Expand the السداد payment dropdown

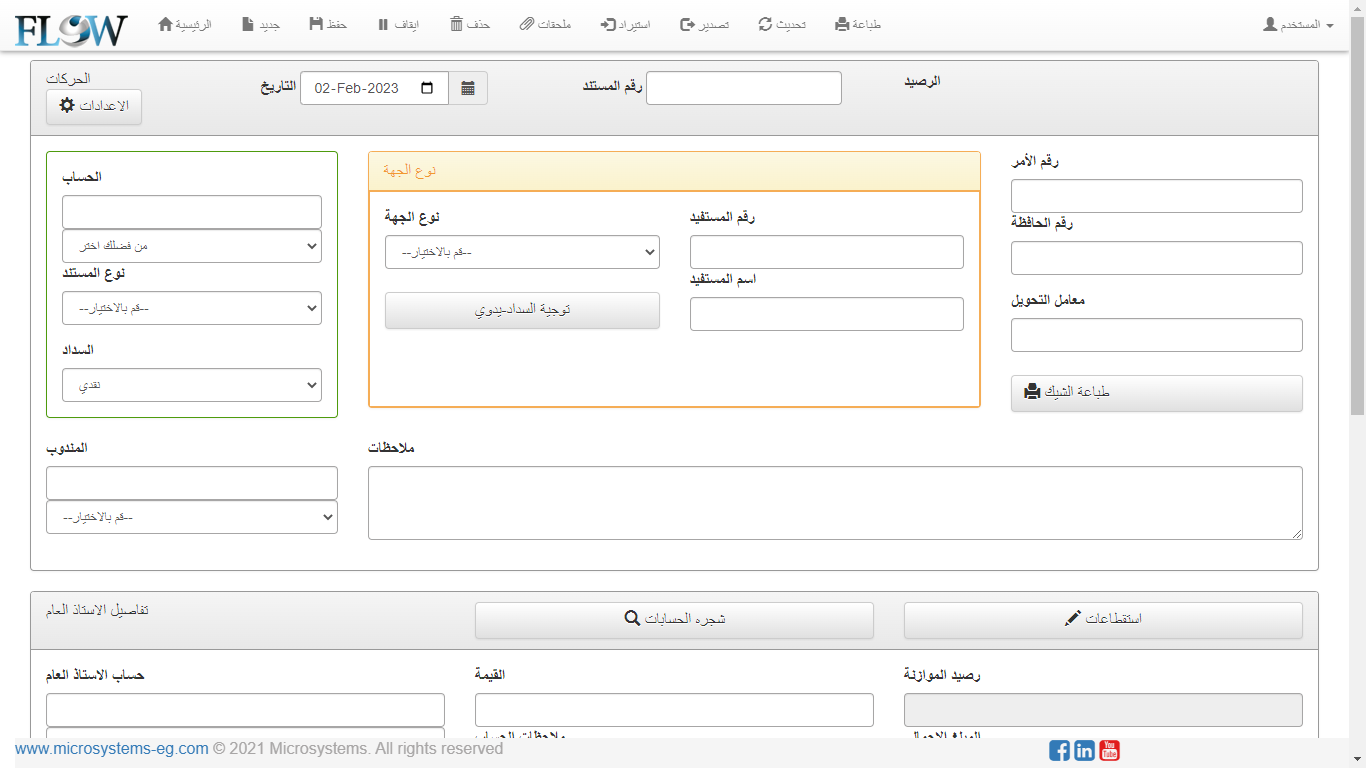192,385
